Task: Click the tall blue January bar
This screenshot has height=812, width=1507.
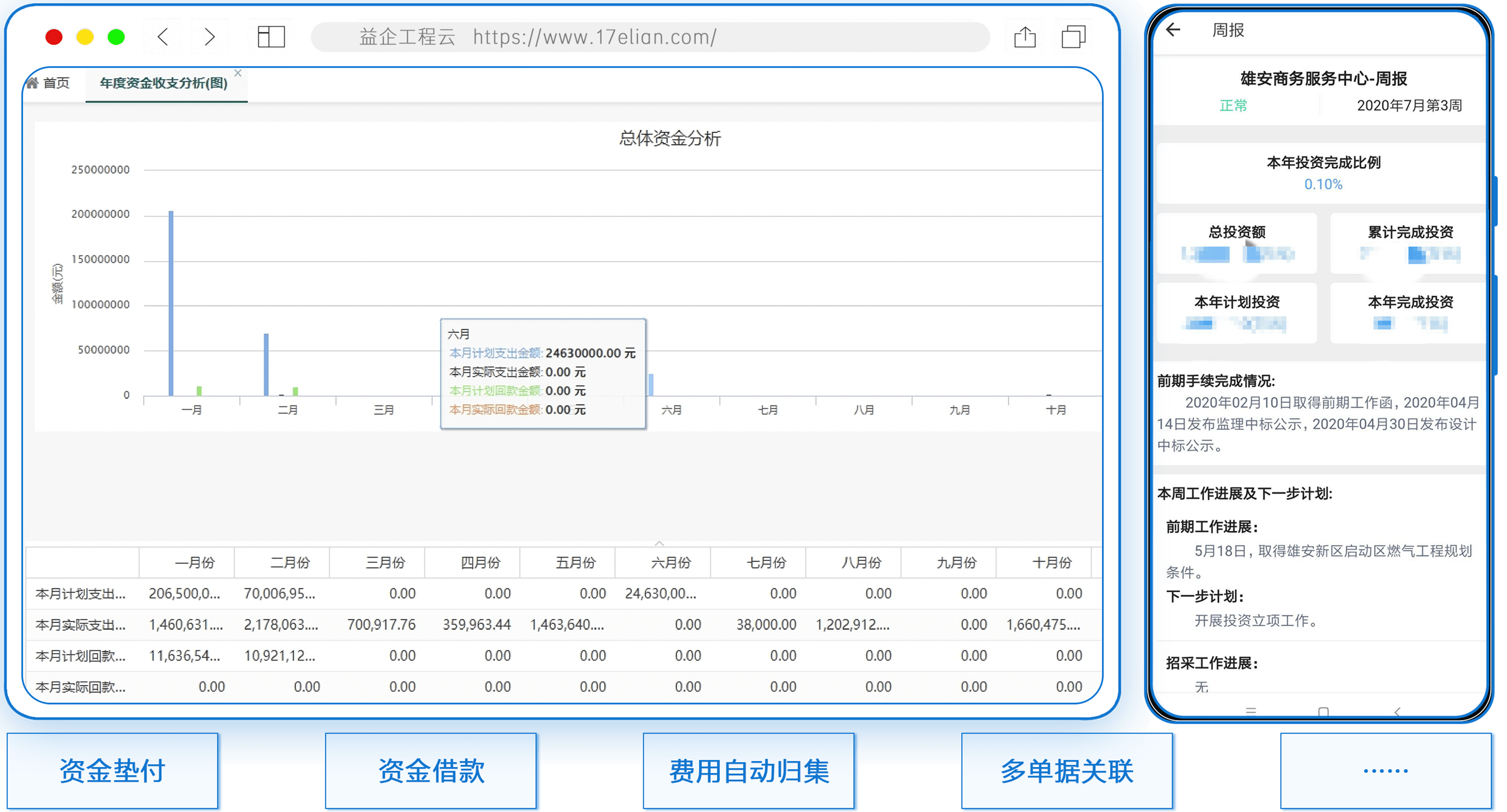Action: 172,303
